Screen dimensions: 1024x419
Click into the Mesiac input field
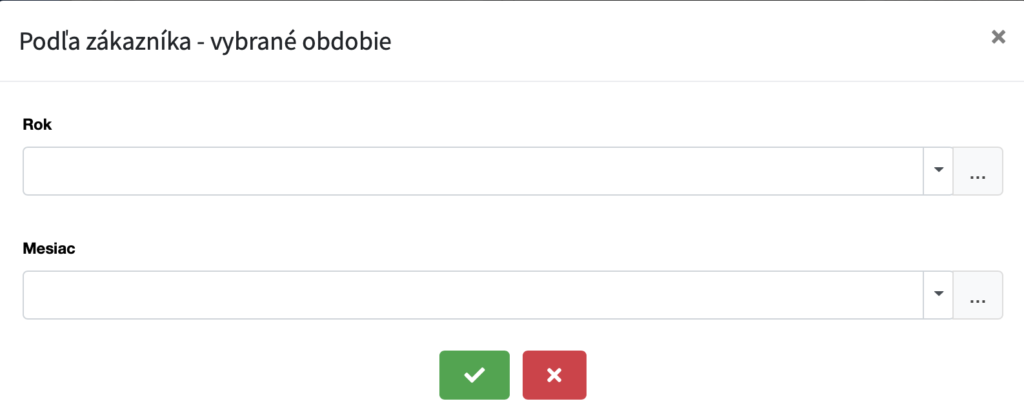click(472, 295)
